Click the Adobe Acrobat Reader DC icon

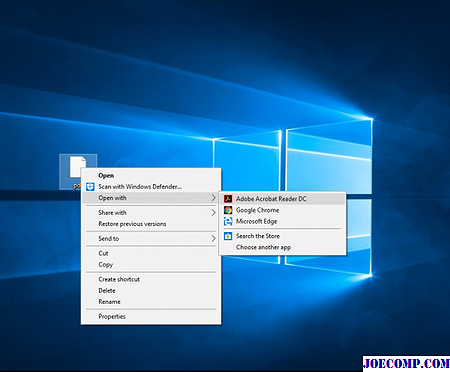point(228,199)
